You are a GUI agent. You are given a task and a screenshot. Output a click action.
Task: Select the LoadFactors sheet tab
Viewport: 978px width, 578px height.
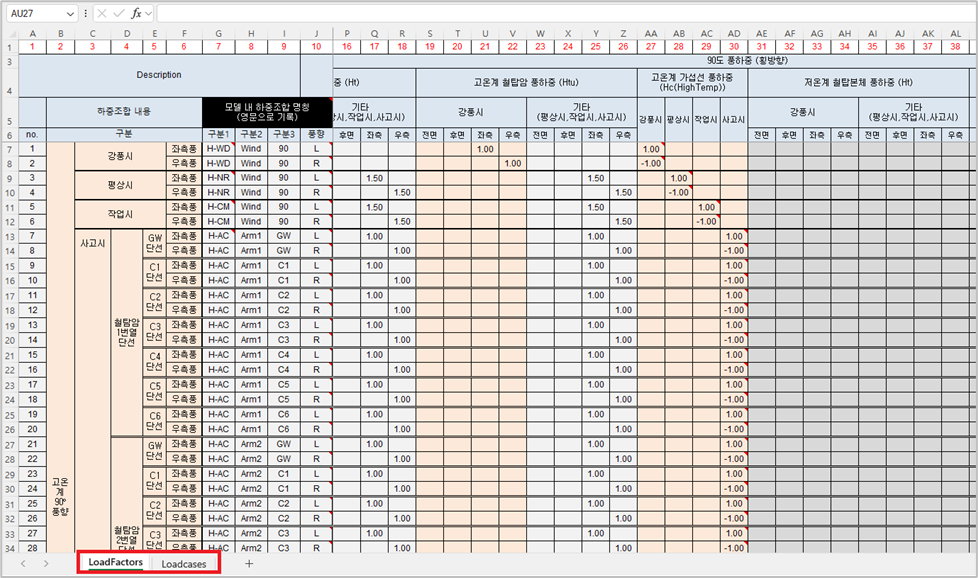click(115, 564)
